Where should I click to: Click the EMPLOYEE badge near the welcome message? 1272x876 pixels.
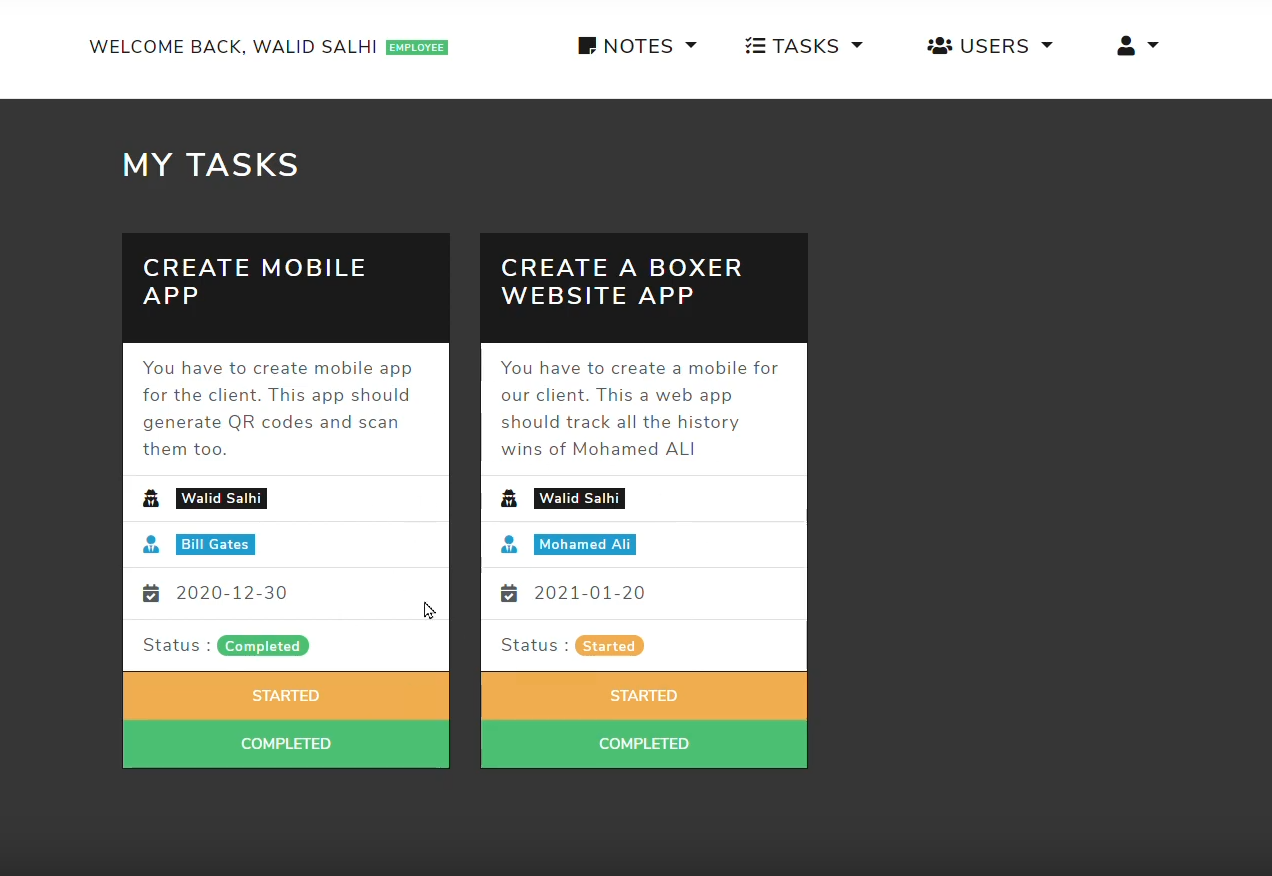pyautogui.click(x=416, y=46)
